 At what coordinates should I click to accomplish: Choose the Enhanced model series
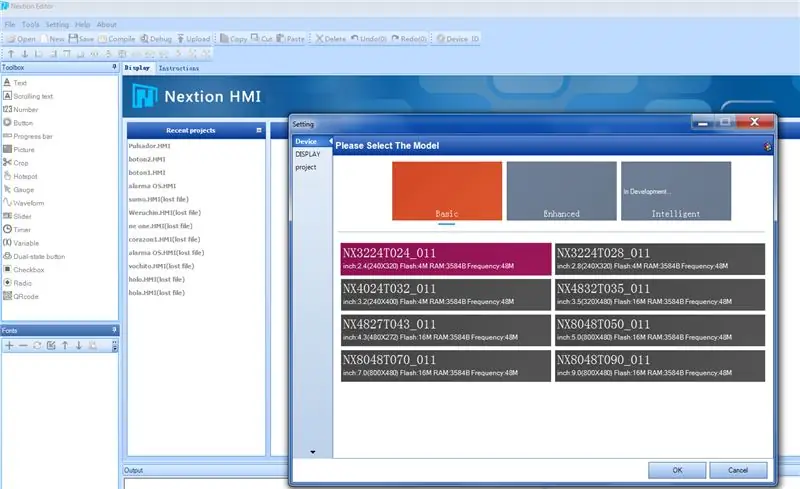click(x=561, y=191)
